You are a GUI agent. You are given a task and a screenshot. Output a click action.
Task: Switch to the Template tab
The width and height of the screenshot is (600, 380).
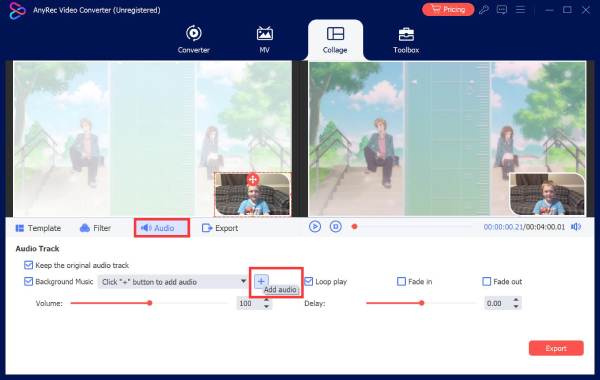point(38,228)
